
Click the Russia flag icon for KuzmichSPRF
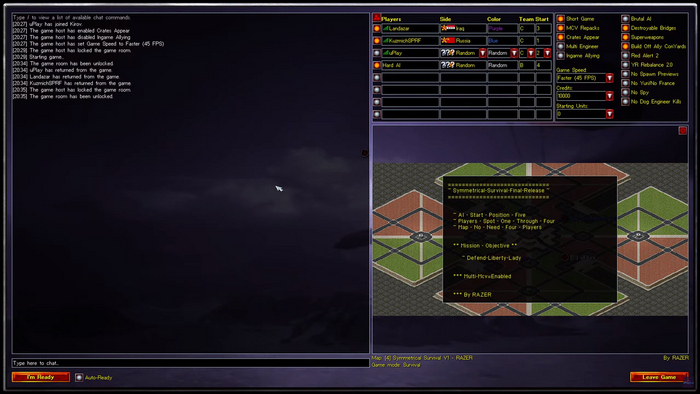click(448, 41)
